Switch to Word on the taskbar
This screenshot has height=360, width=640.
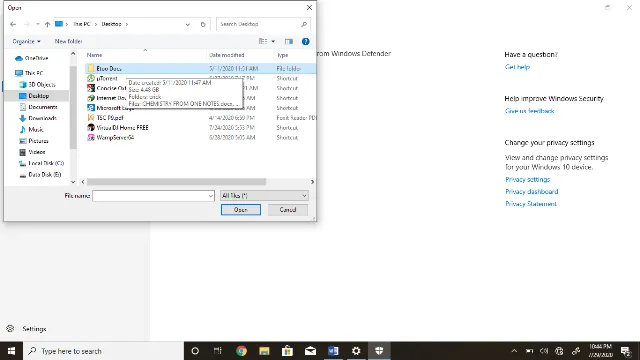coord(333,351)
